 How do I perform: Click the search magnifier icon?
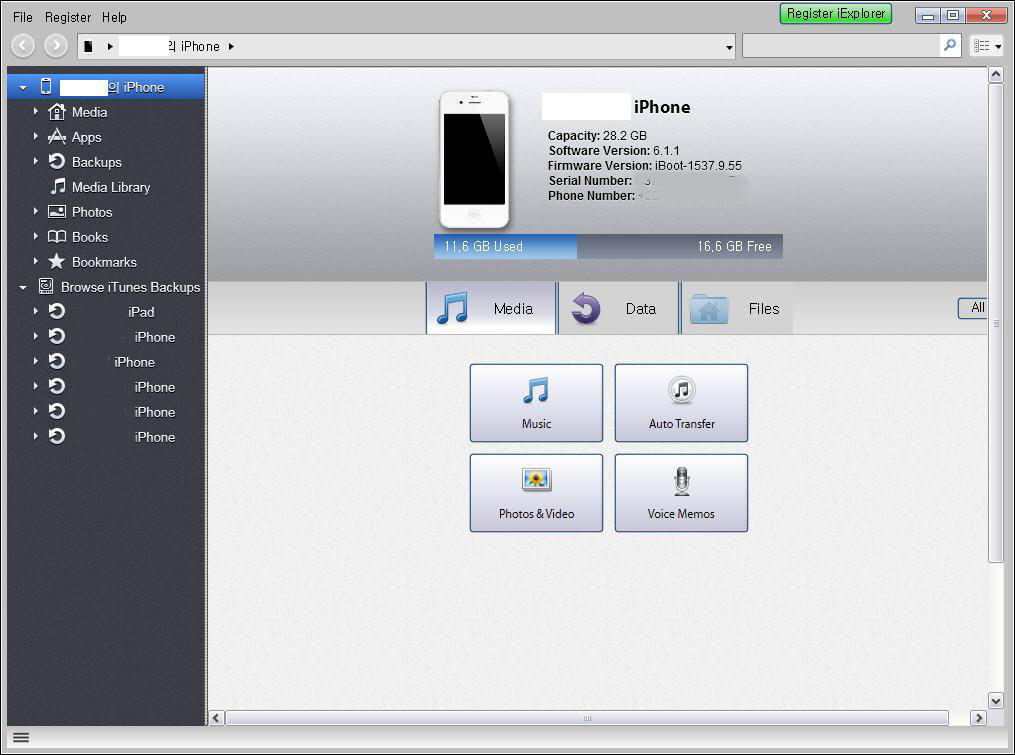coord(950,45)
